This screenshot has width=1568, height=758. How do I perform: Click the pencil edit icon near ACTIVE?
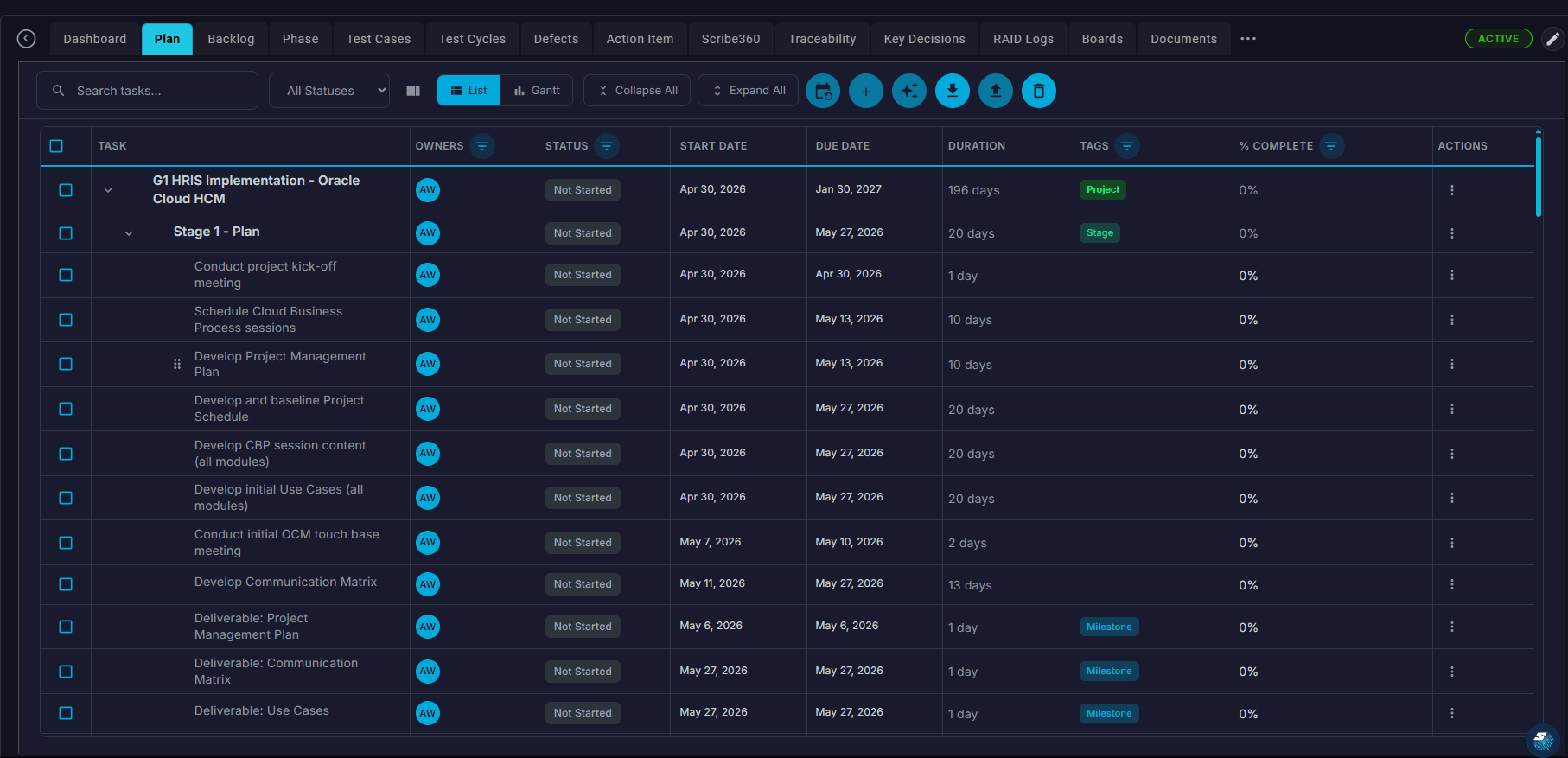coord(1553,39)
